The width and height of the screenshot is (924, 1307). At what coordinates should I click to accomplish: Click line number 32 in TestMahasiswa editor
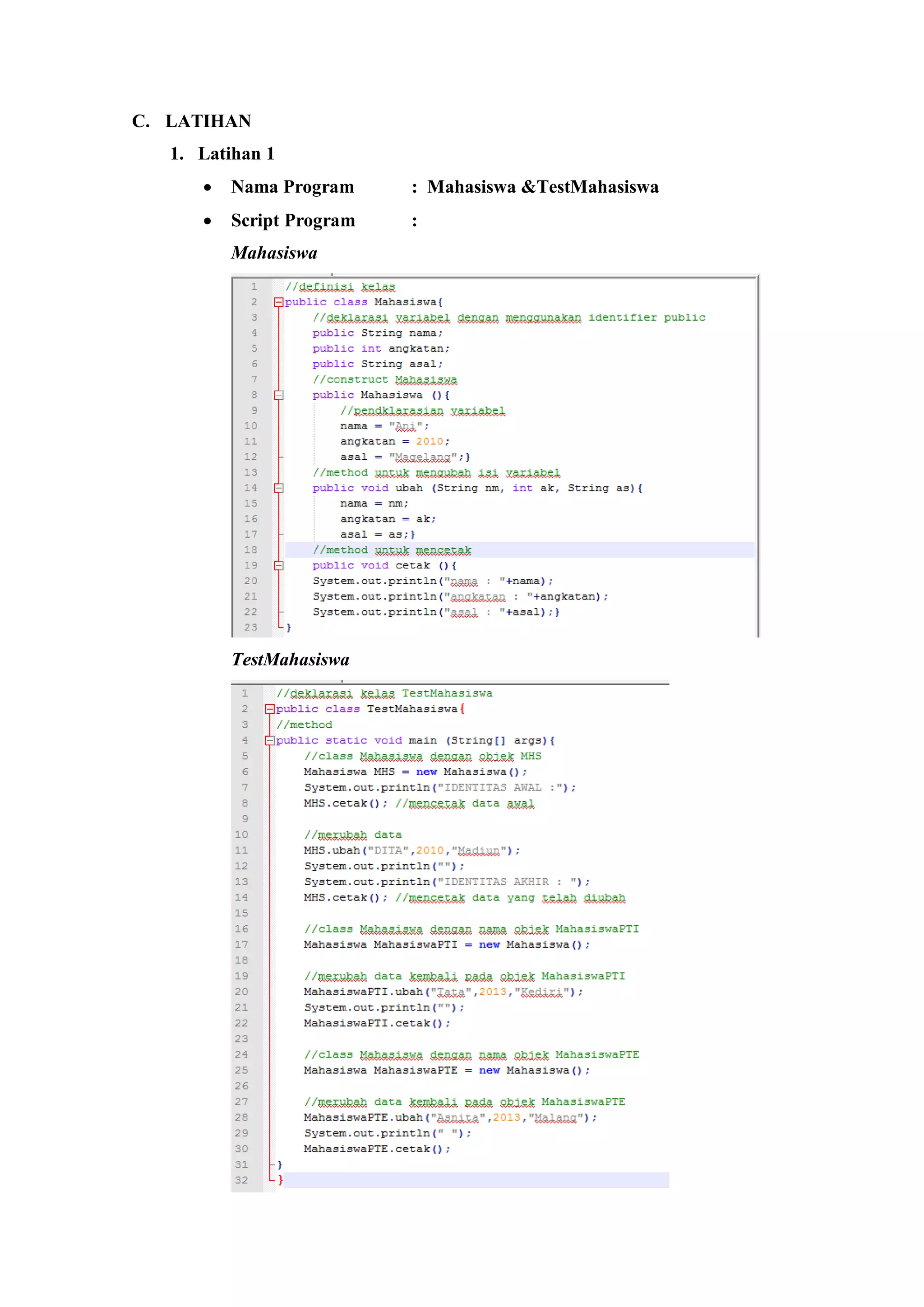[241, 1180]
